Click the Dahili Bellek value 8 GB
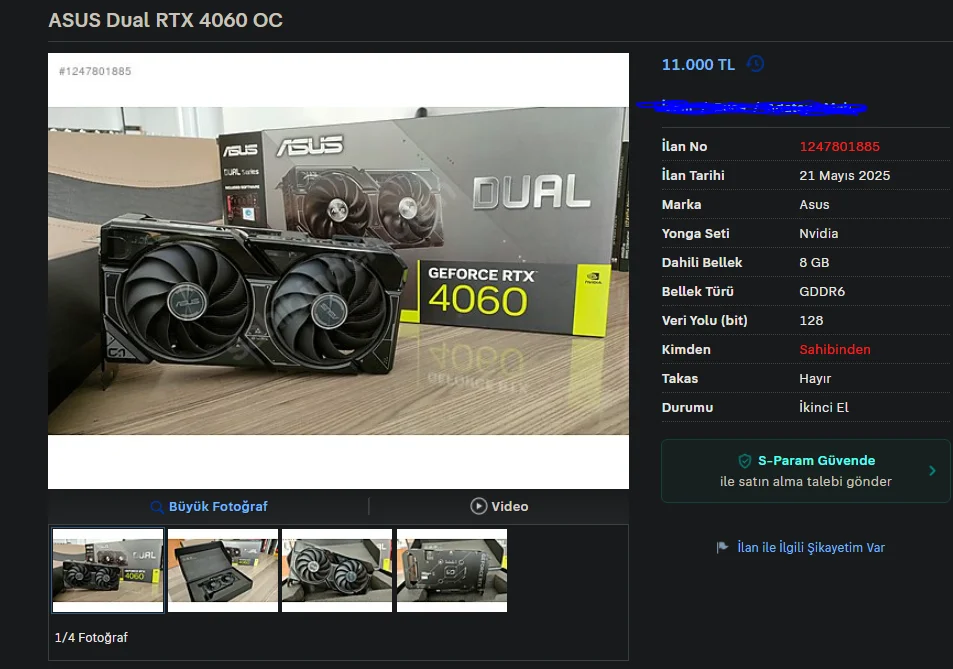 tap(814, 262)
